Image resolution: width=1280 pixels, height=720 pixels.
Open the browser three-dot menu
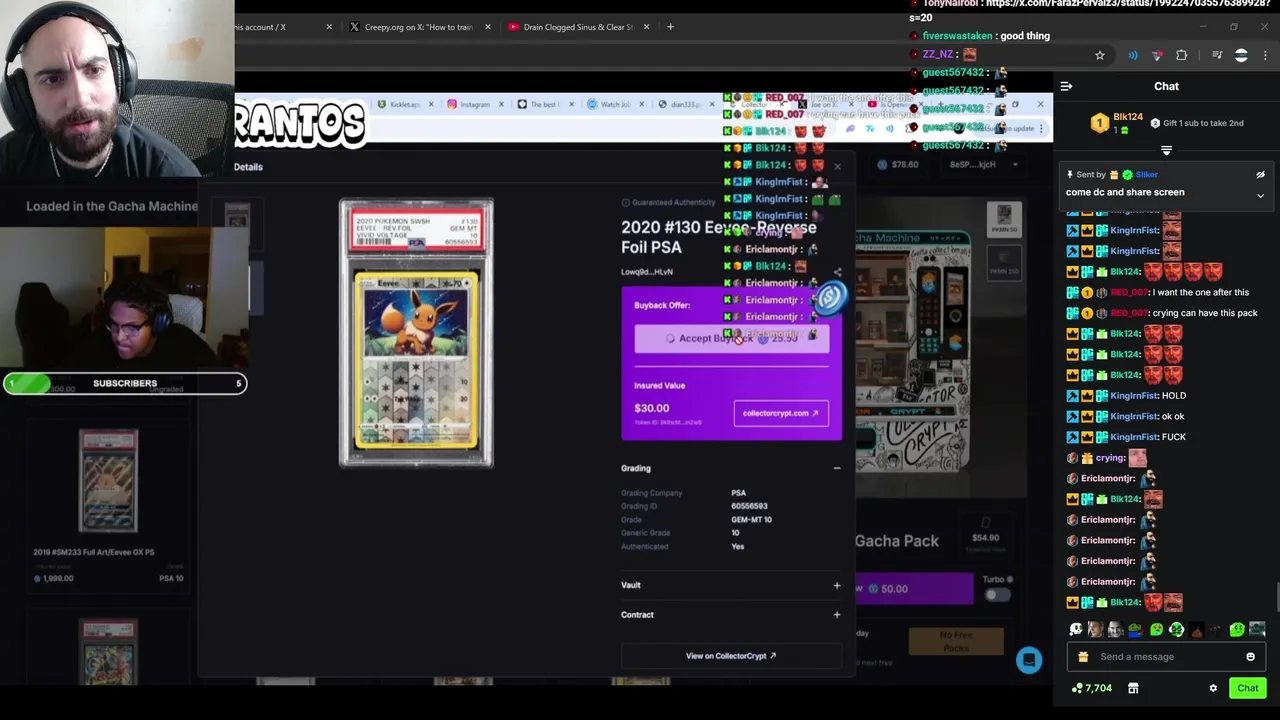[x=1265, y=56]
